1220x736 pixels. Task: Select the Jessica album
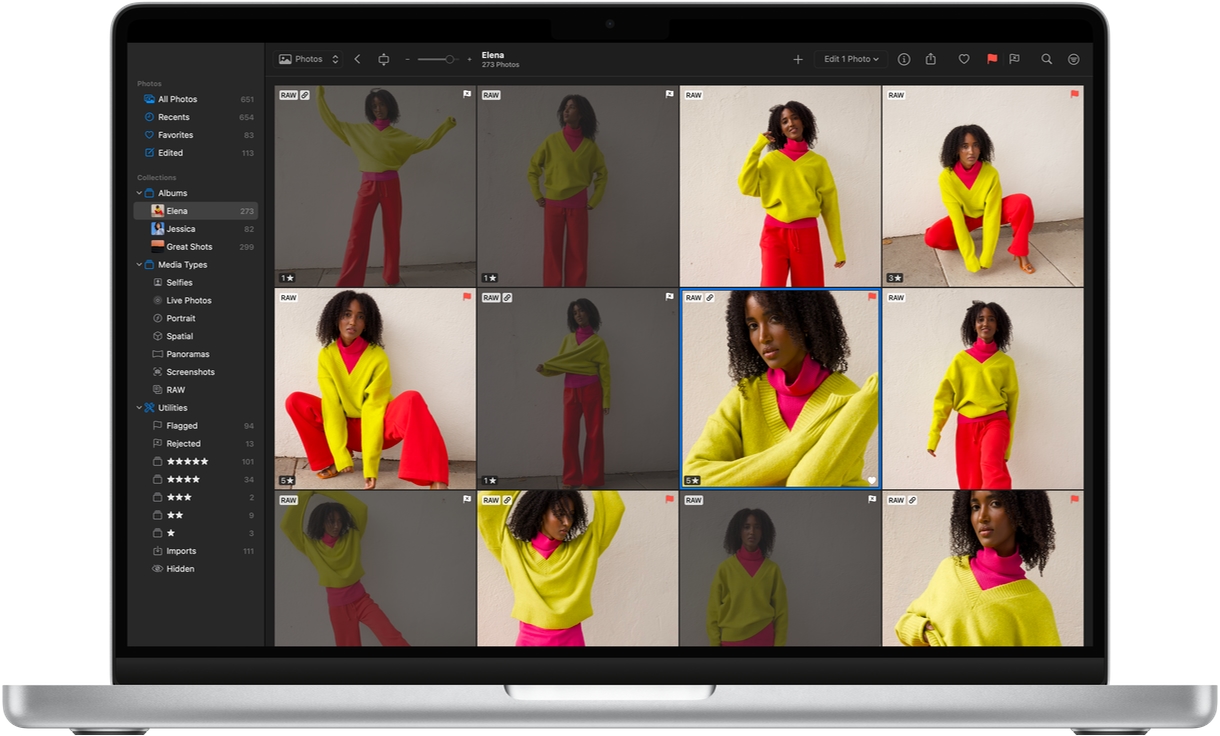(196, 229)
